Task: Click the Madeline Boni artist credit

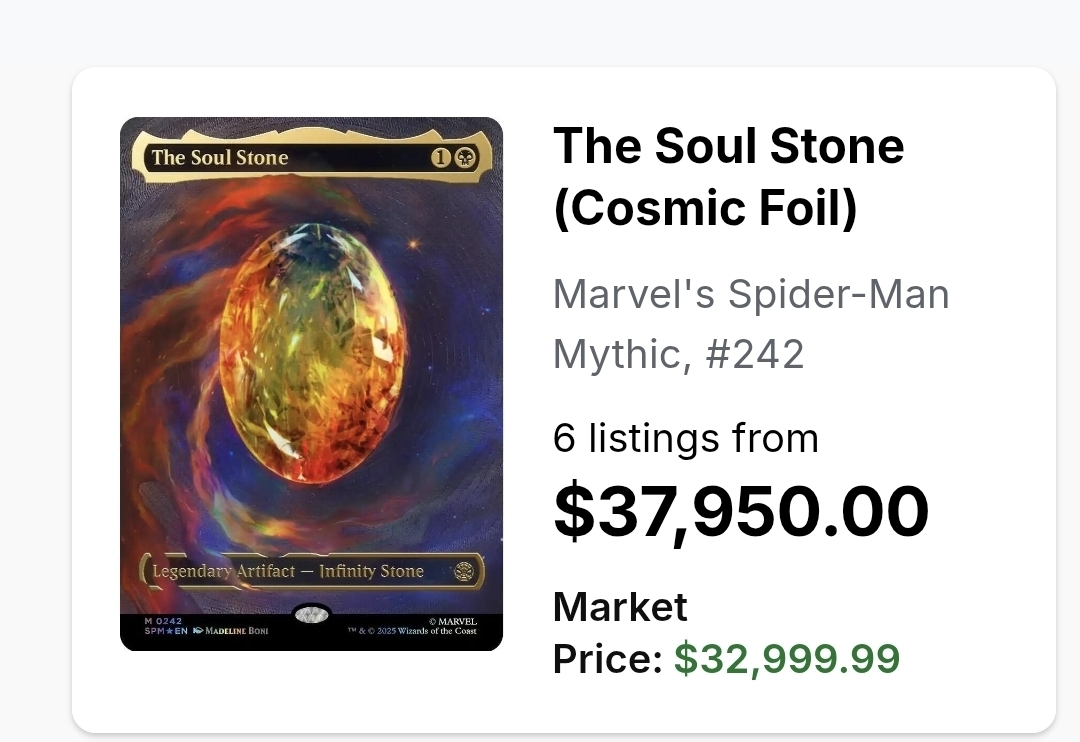Action: 236,631
